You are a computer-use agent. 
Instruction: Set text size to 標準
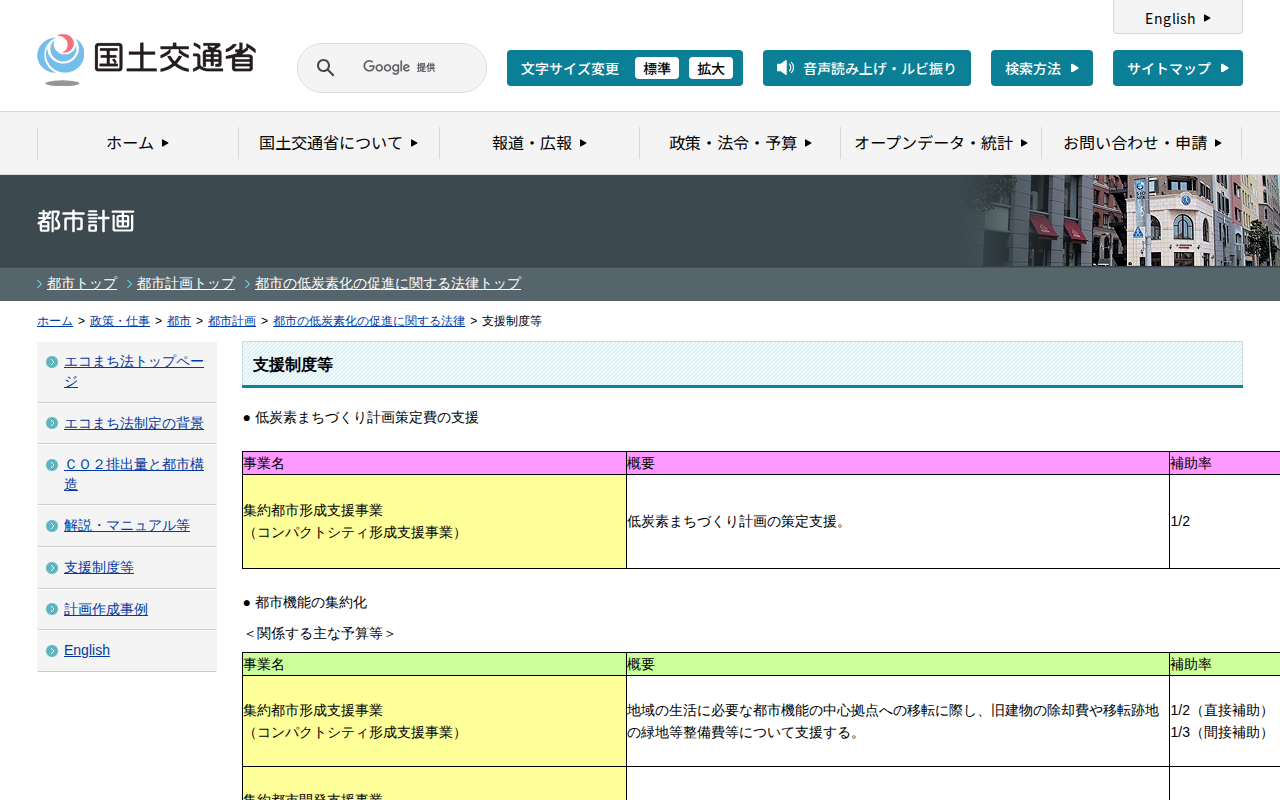[656, 68]
